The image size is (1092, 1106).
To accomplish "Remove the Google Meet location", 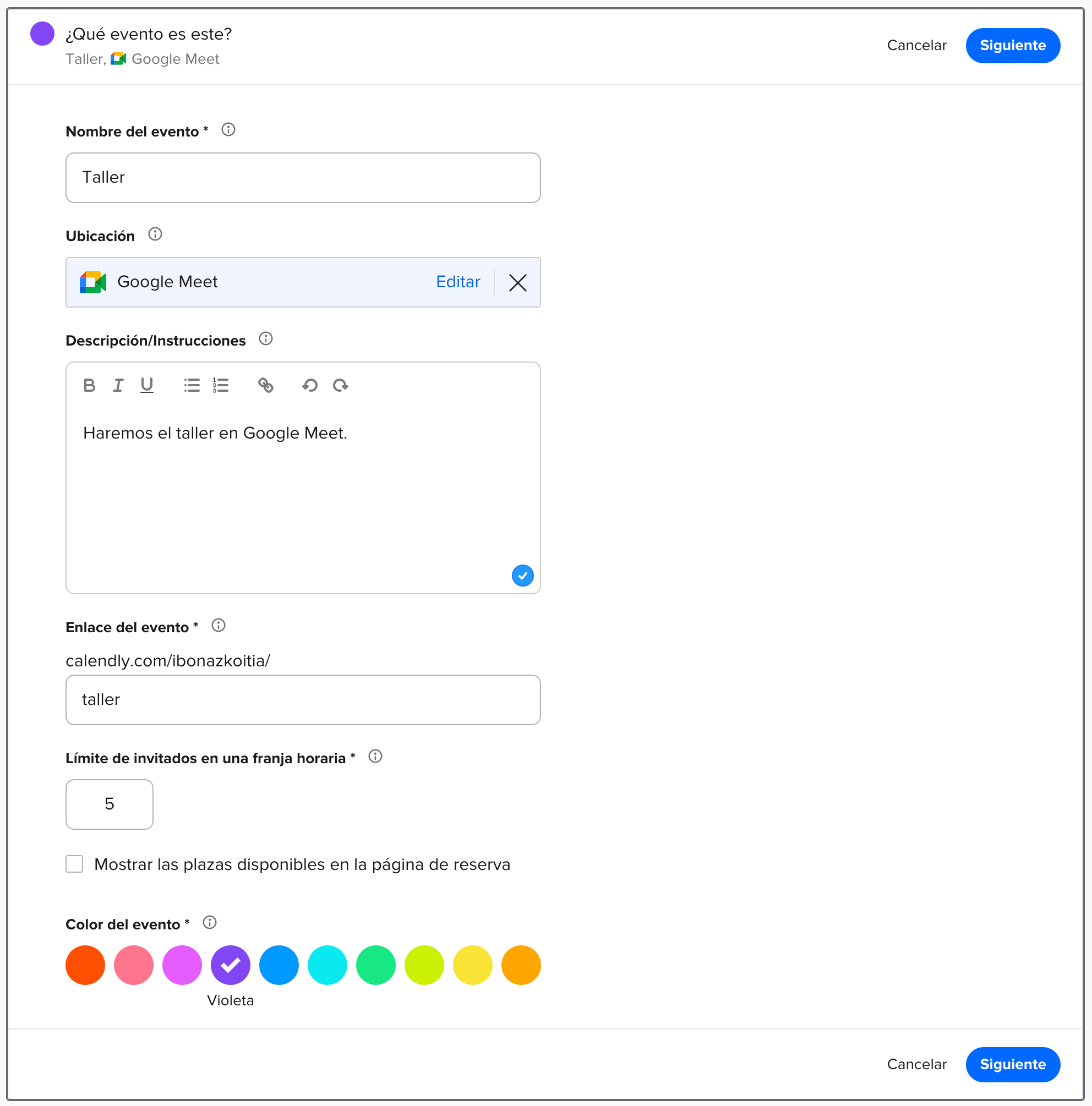I will (518, 282).
